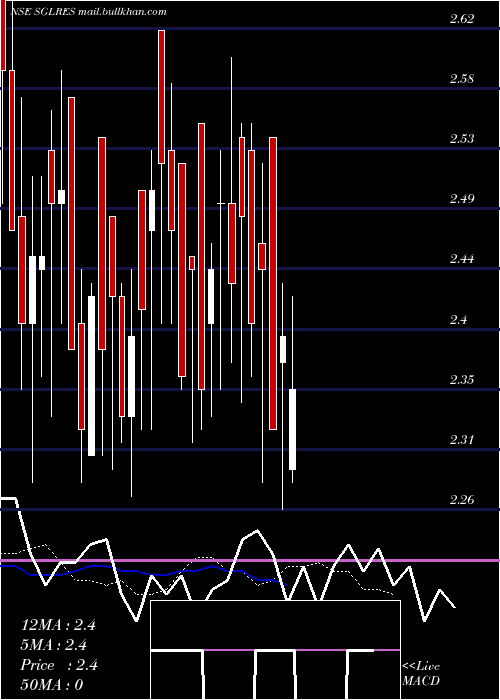
Task: Click the 'Price : 2.4' readout
Action: point(59,665)
